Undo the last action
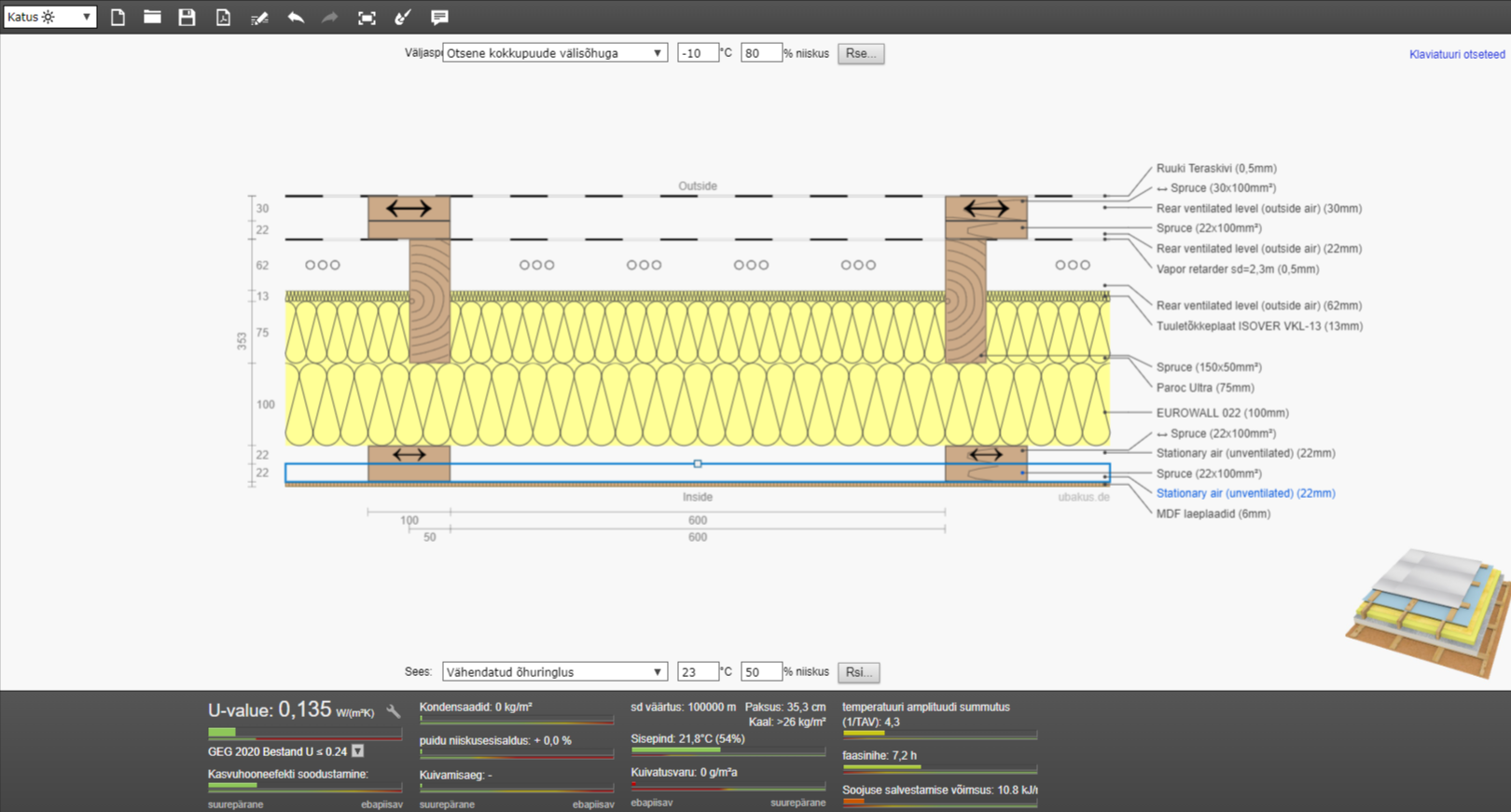The height and width of the screenshot is (812, 1511). click(296, 17)
